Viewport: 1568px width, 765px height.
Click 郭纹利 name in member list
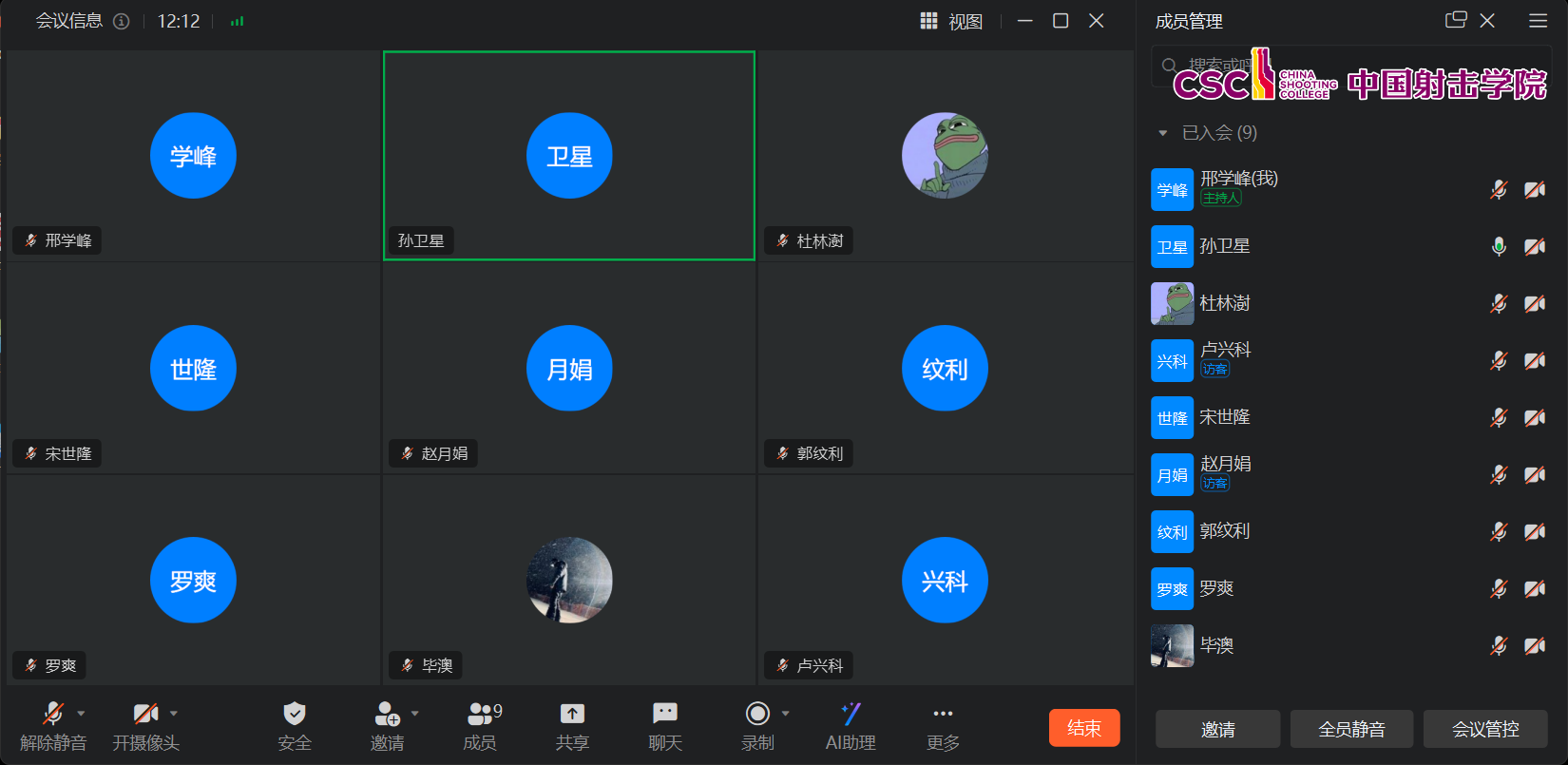[1224, 531]
